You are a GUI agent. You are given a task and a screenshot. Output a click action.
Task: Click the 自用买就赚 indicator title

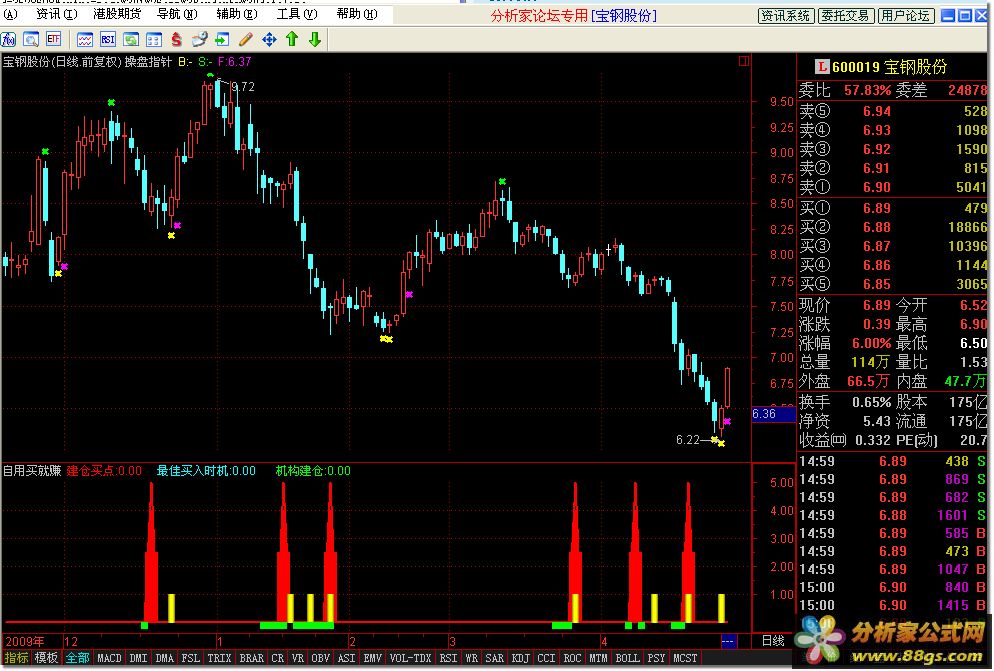coord(32,471)
